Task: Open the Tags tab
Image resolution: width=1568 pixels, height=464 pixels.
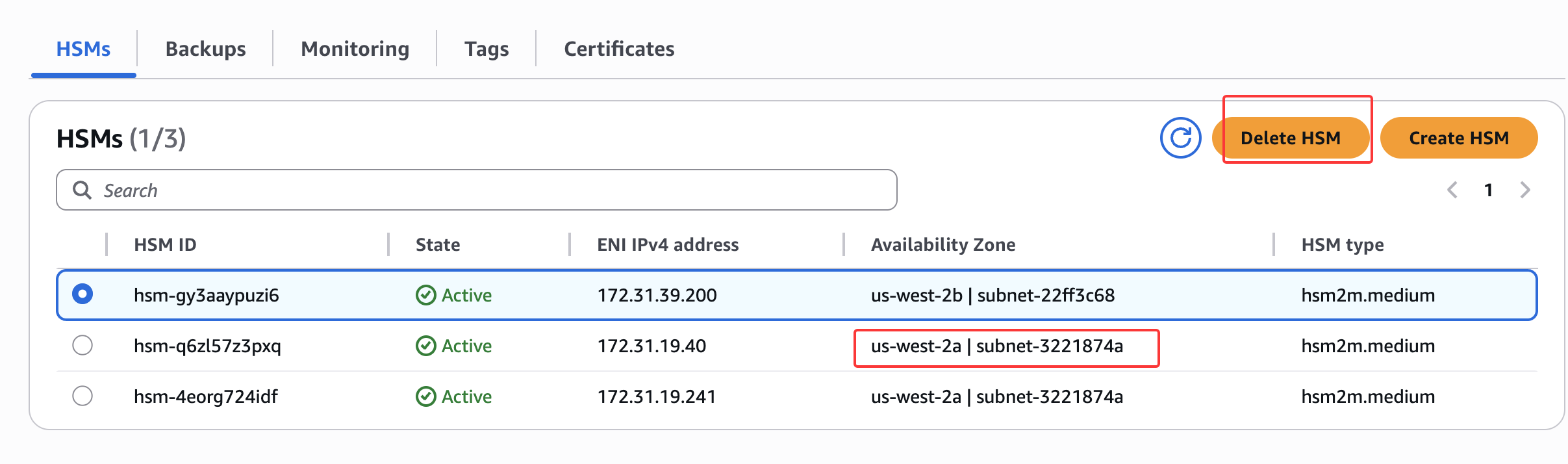Action: tap(487, 49)
